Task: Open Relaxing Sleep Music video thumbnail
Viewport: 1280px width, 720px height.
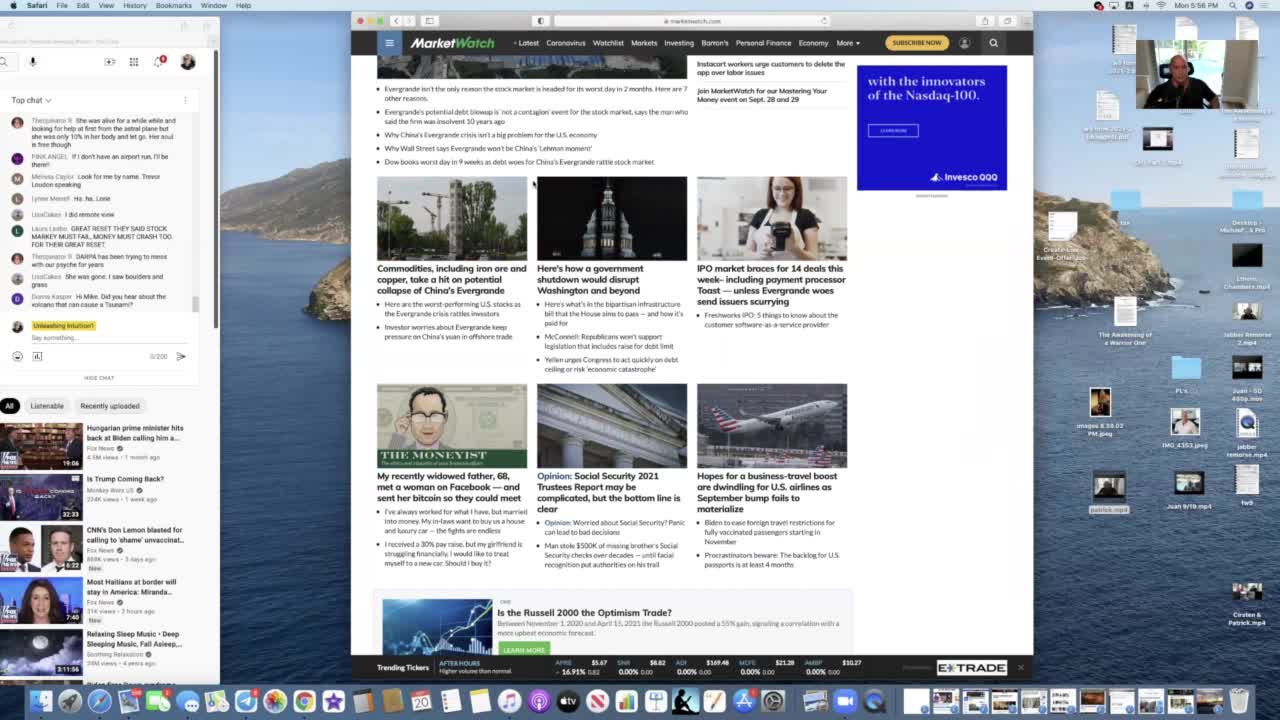Action: click(41, 652)
